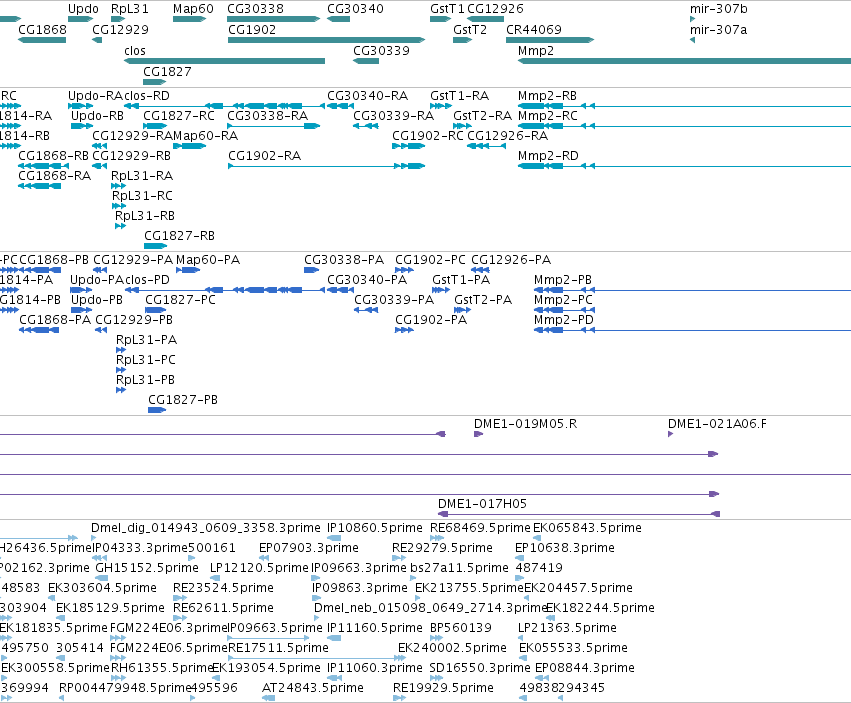Click the GstT2-RA transcript label

coord(482,116)
